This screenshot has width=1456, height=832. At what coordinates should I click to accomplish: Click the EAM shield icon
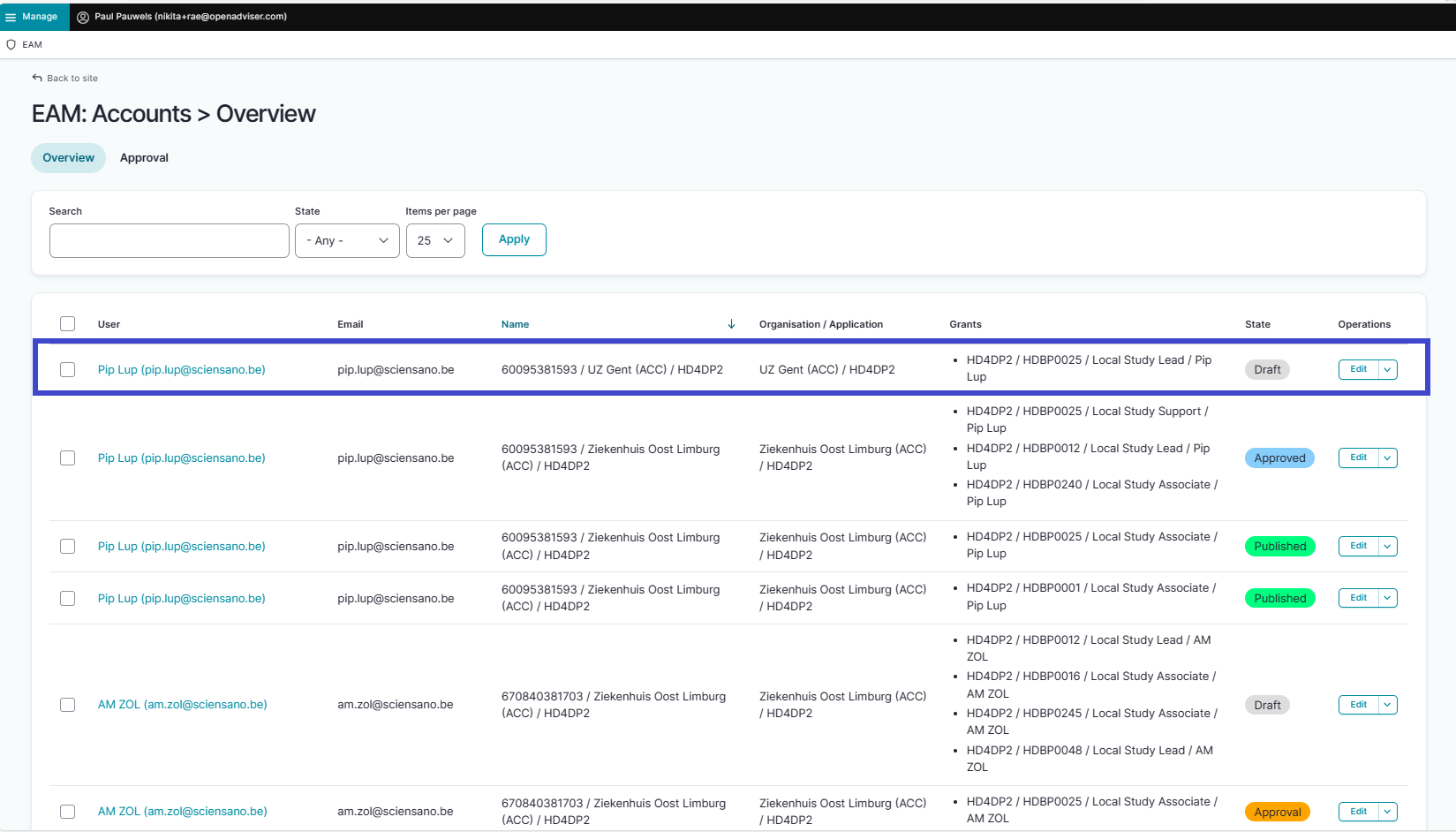click(x=11, y=45)
